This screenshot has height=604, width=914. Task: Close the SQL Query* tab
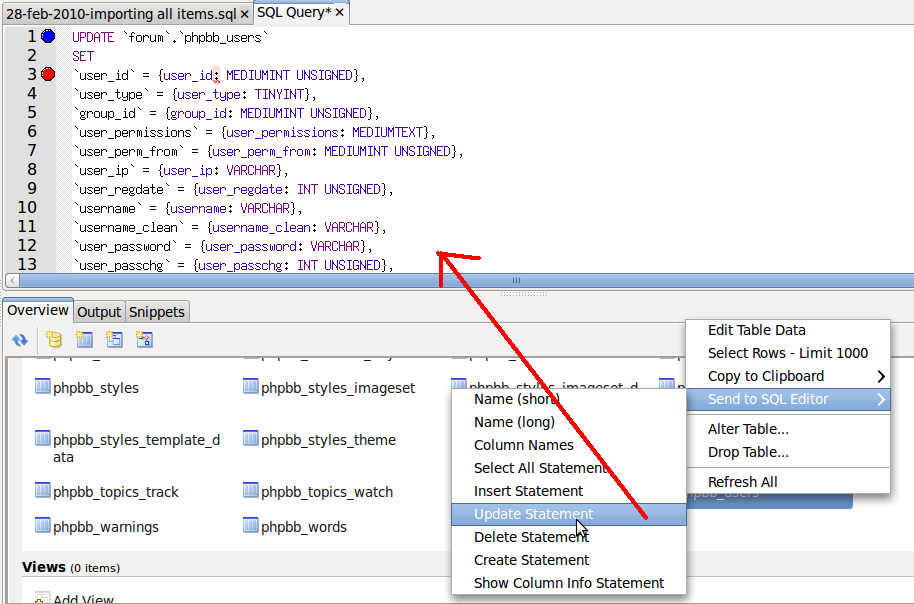tap(340, 12)
